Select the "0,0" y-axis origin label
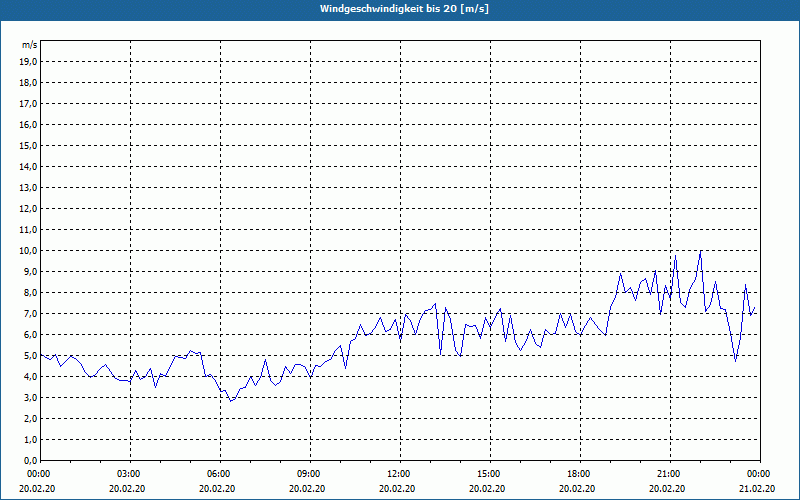Screen dimensions: 800x500 [x=30, y=460]
